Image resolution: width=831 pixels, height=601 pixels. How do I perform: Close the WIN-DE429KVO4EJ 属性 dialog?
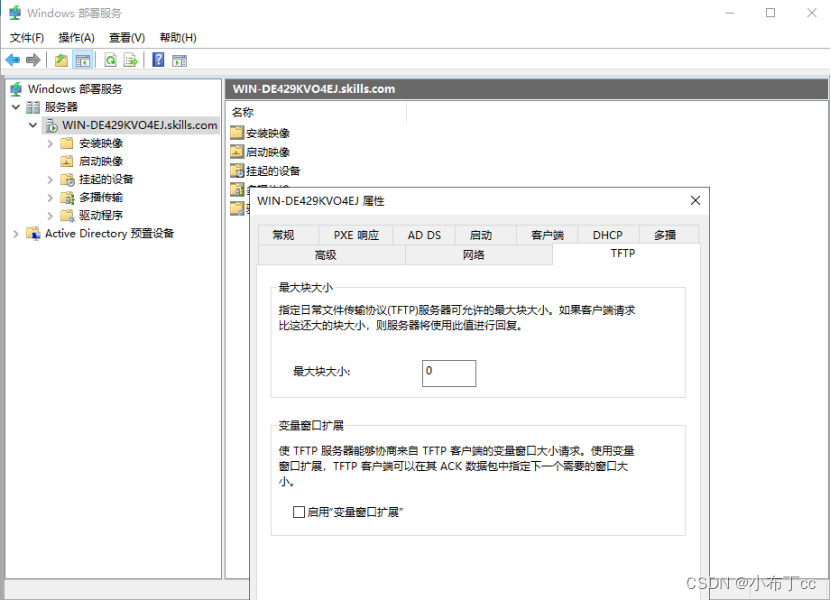[x=695, y=200]
